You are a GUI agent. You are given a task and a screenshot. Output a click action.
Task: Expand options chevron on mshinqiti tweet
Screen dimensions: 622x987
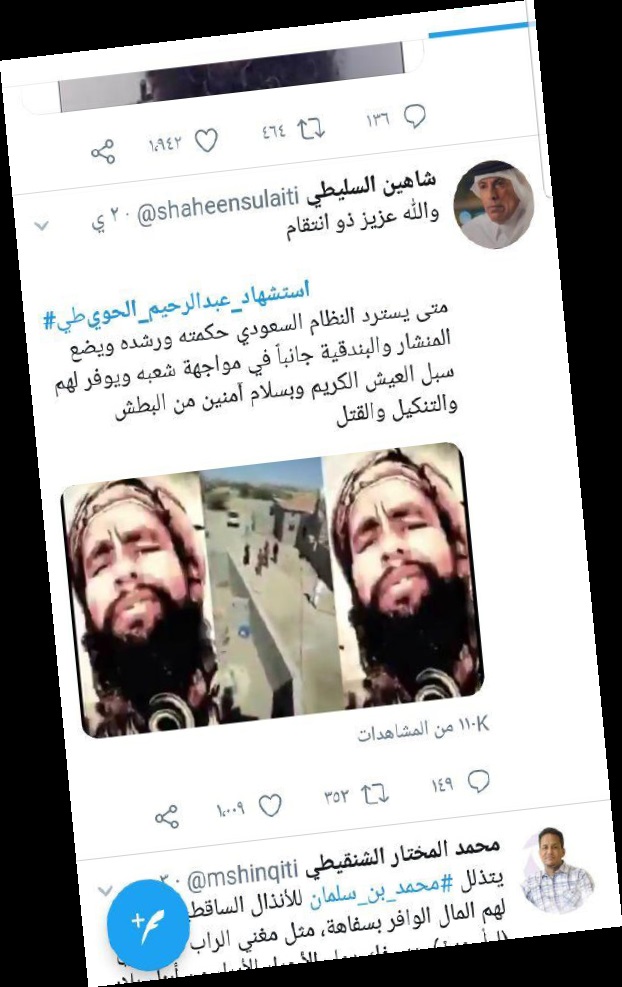click(105, 890)
